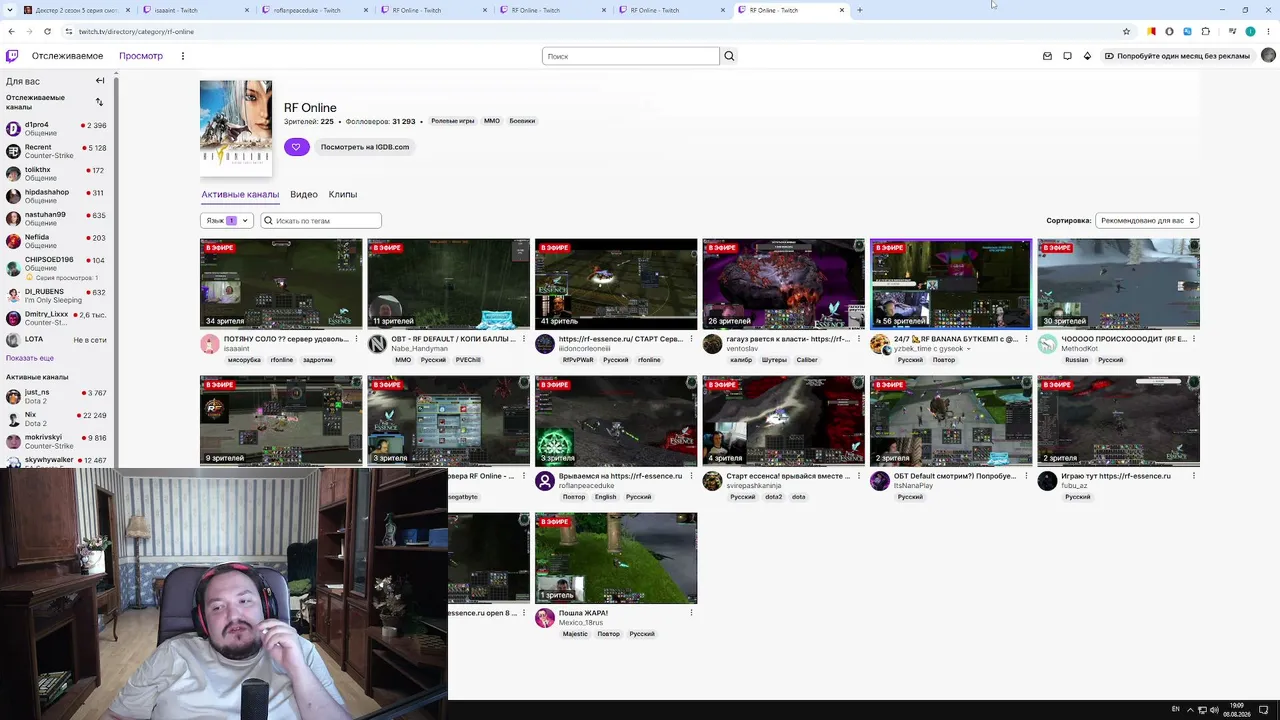Switch to the 'Активные каналы' tab
This screenshot has height=720, width=1280.
coord(240,194)
